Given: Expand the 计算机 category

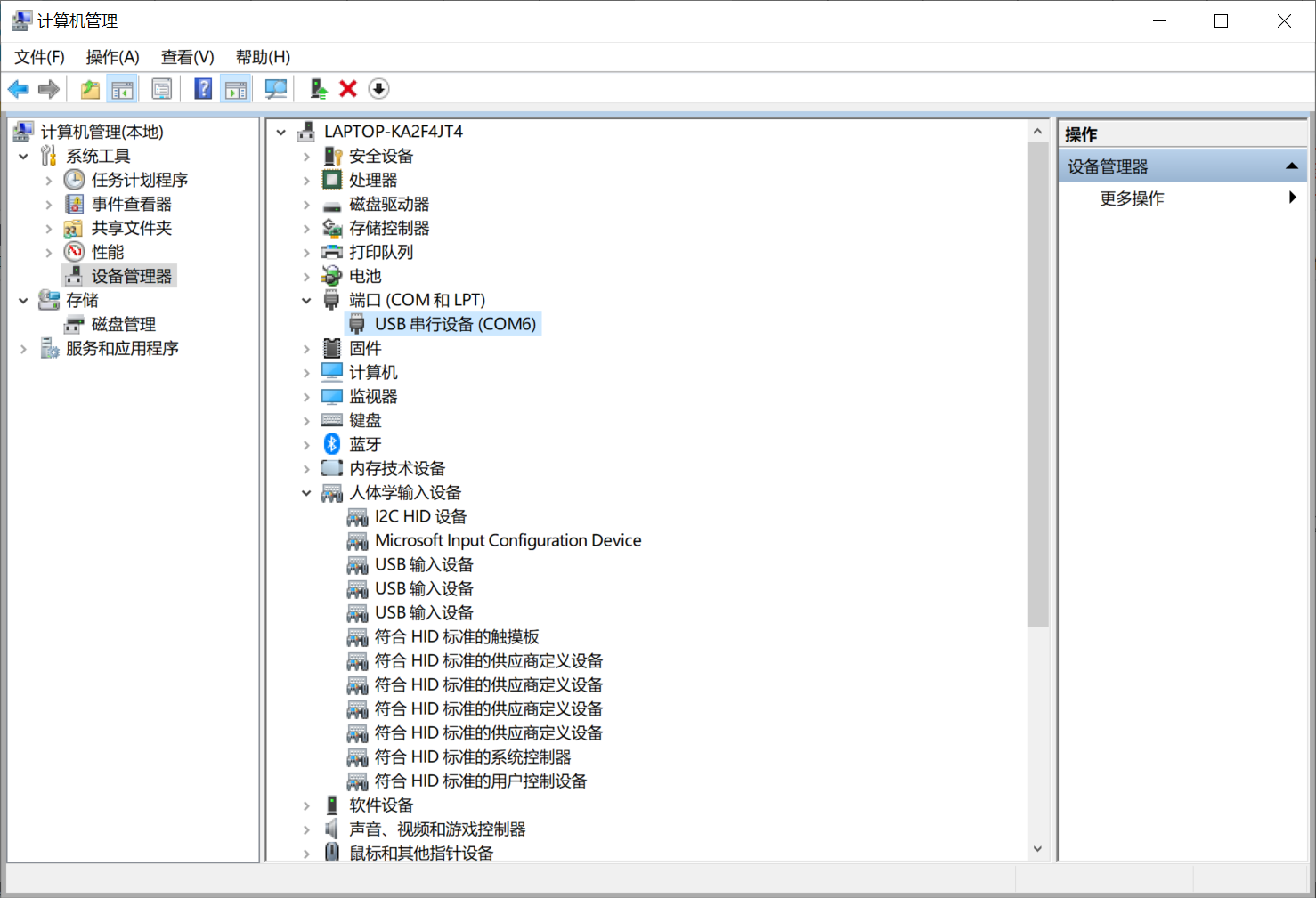Looking at the screenshot, I should tap(306, 372).
